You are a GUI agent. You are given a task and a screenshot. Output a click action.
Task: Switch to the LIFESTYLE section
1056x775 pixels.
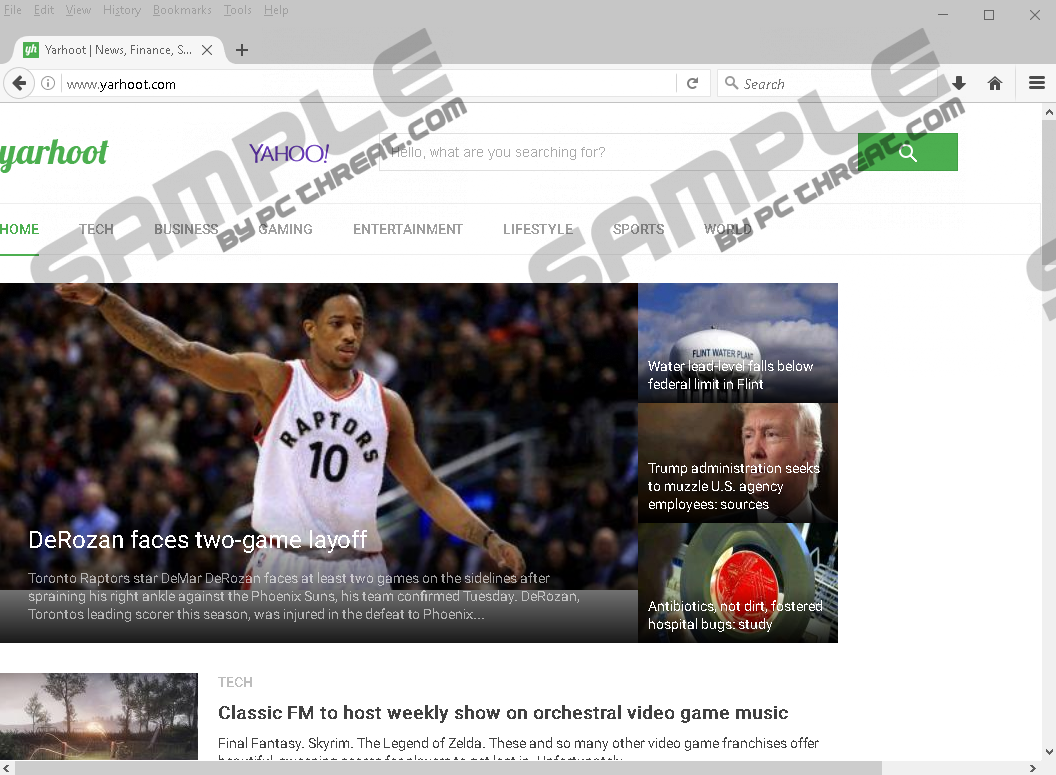tap(538, 229)
